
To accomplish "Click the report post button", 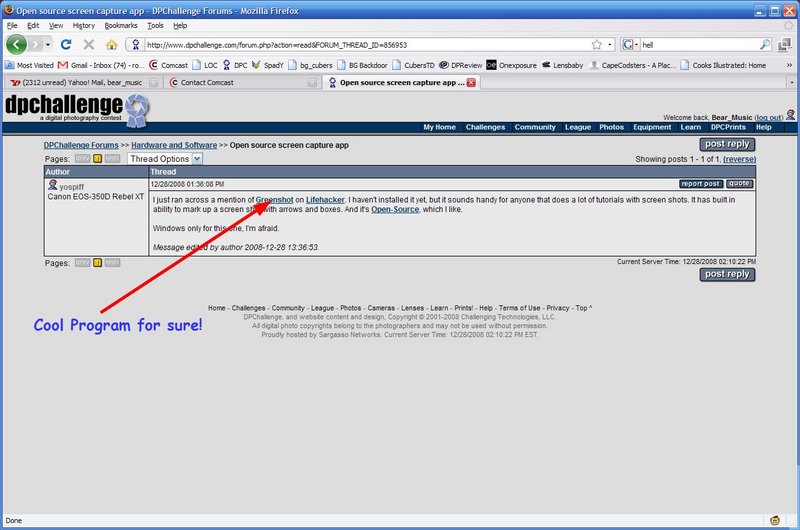I will pyautogui.click(x=700, y=184).
